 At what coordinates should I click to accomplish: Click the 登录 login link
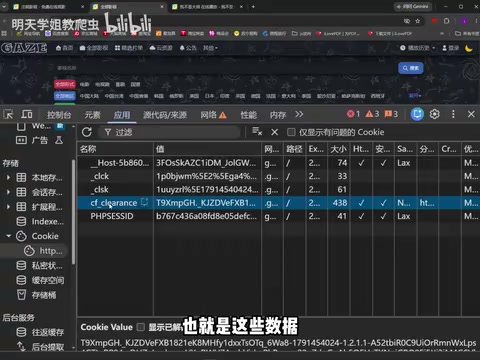pyautogui.click(x=450, y=48)
